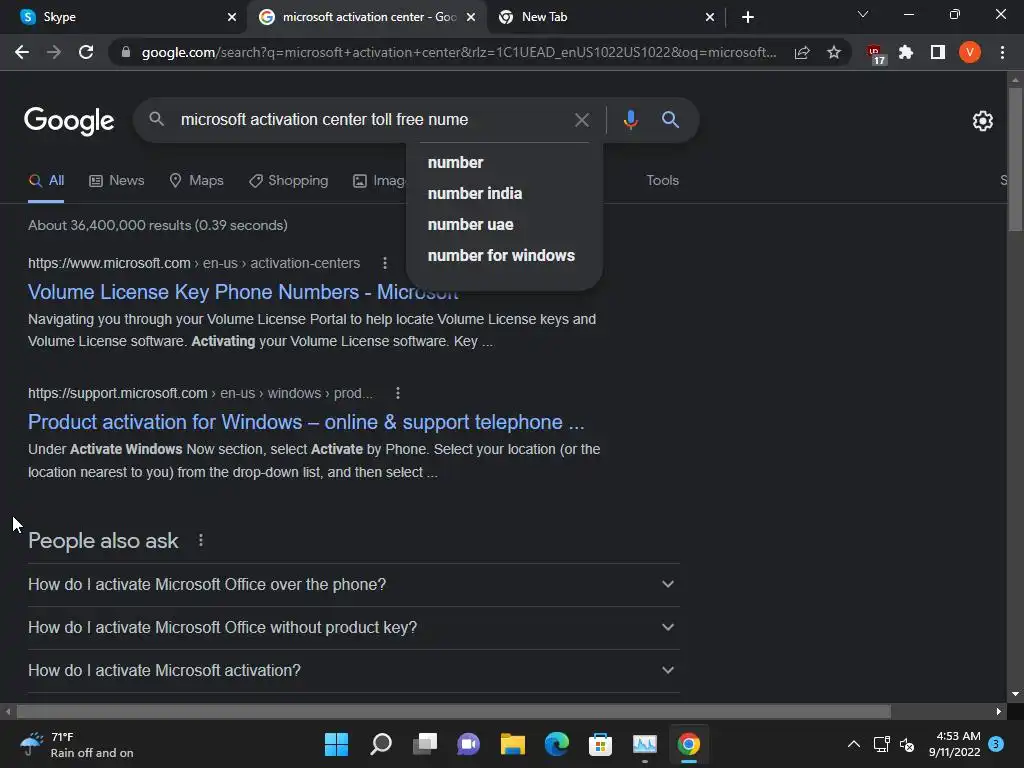Choose the 'number for windows' suggestion
The height and width of the screenshot is (768, 1024).
[504, 255]
